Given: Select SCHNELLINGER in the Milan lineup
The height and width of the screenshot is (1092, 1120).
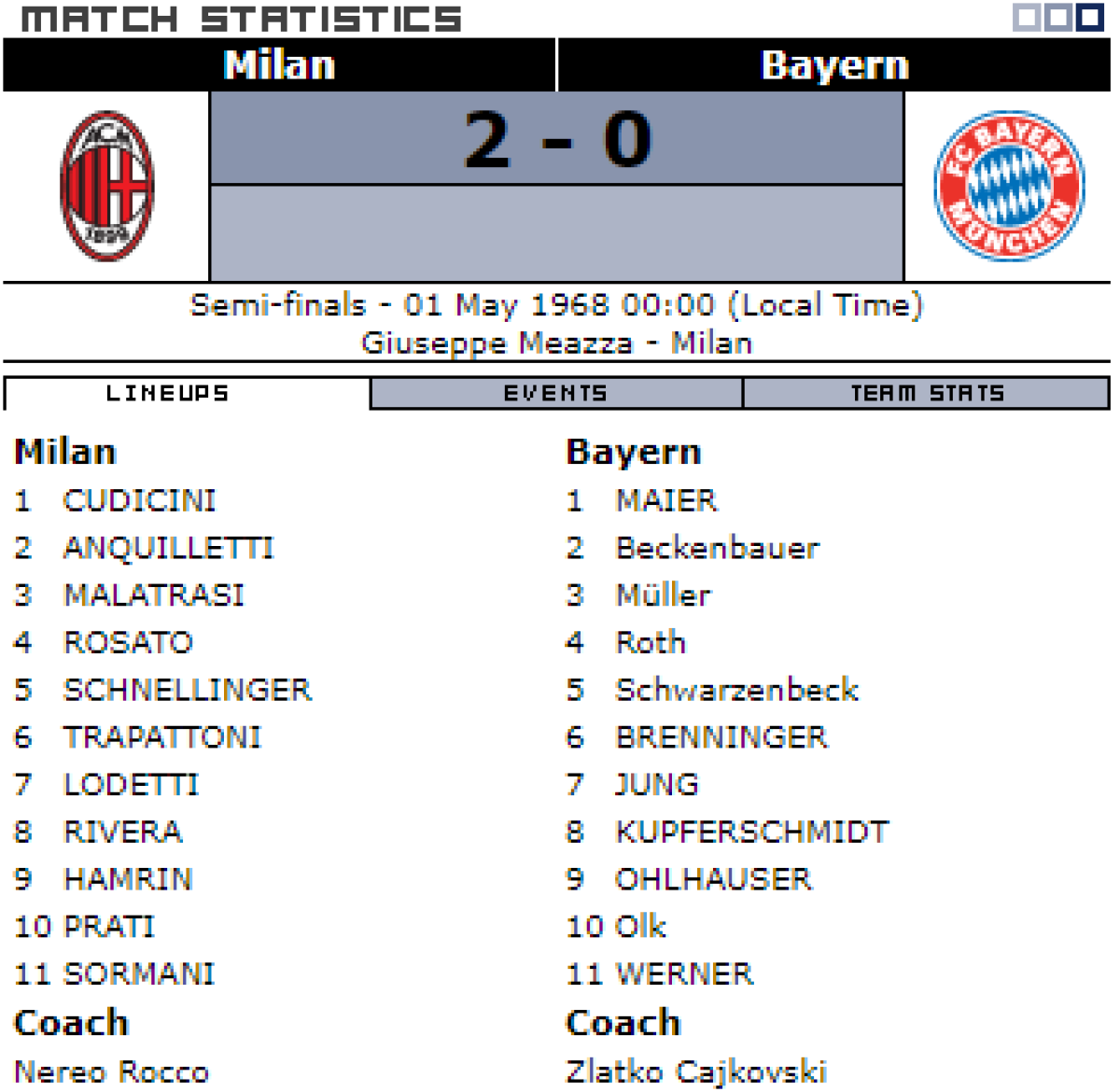Looking at the screenshot, I should point(187,690).
